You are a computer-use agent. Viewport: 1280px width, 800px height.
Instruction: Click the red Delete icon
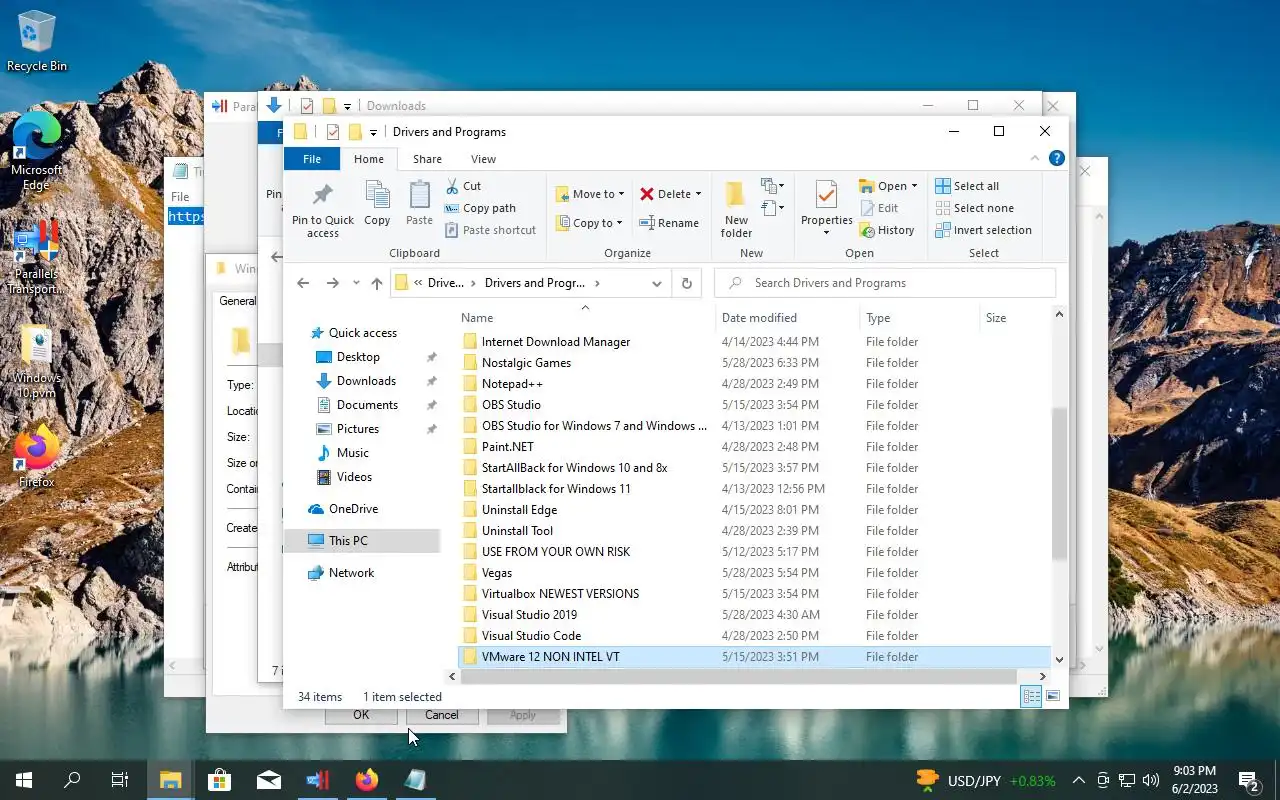click(x=647, y=194)
